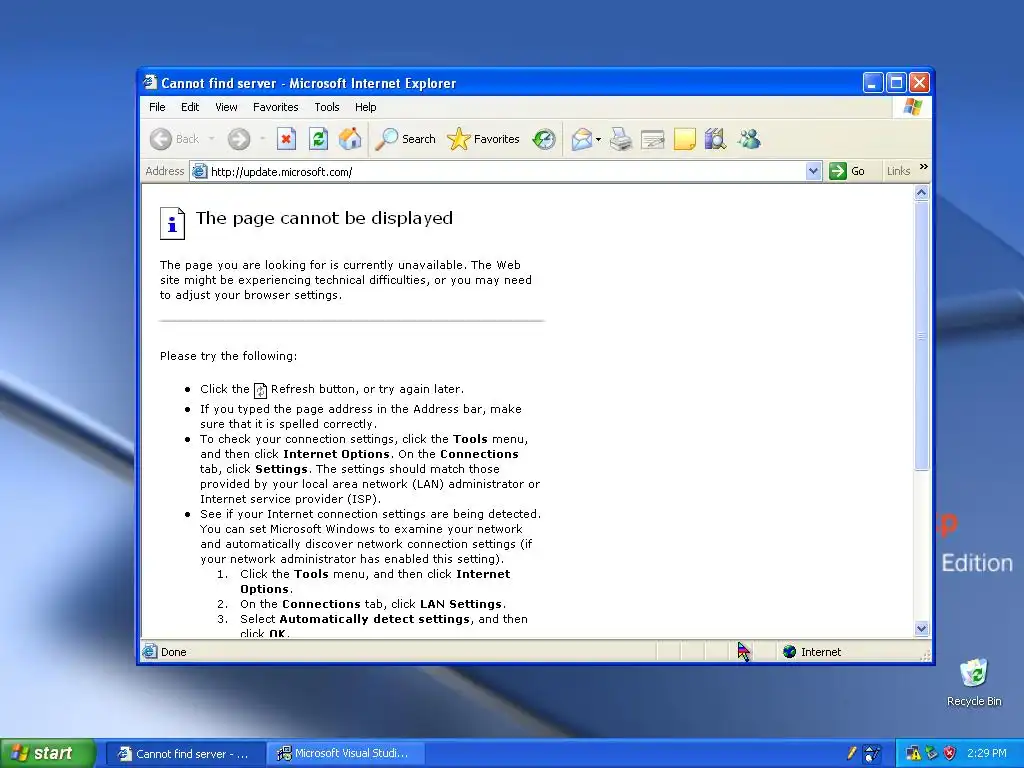The image size is (1024, 768).
Task: Open the Messenger people icon
Action: click(749, 139)
